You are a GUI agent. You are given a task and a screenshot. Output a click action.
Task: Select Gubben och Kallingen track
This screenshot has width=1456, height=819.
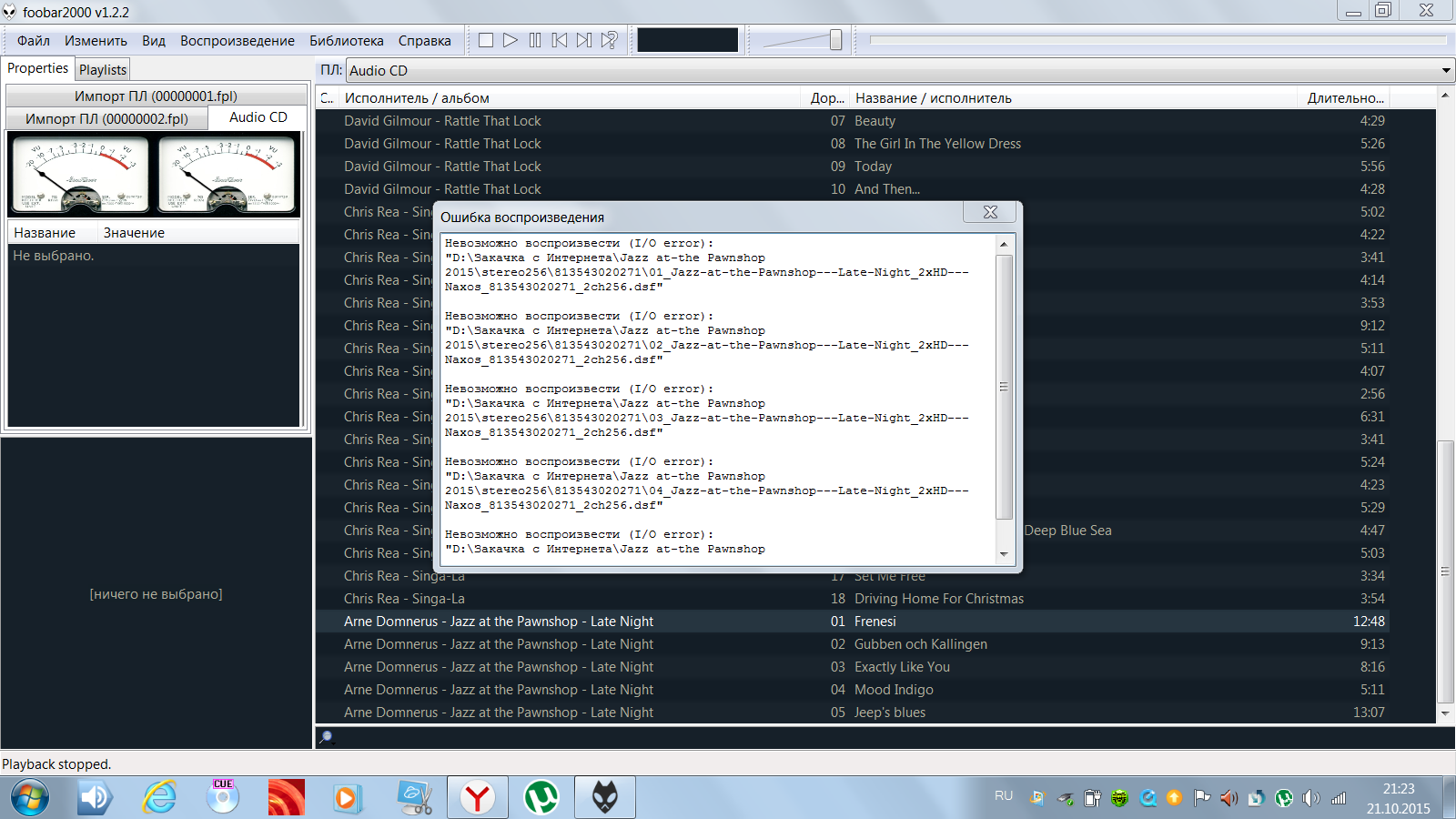pos(851,644)
